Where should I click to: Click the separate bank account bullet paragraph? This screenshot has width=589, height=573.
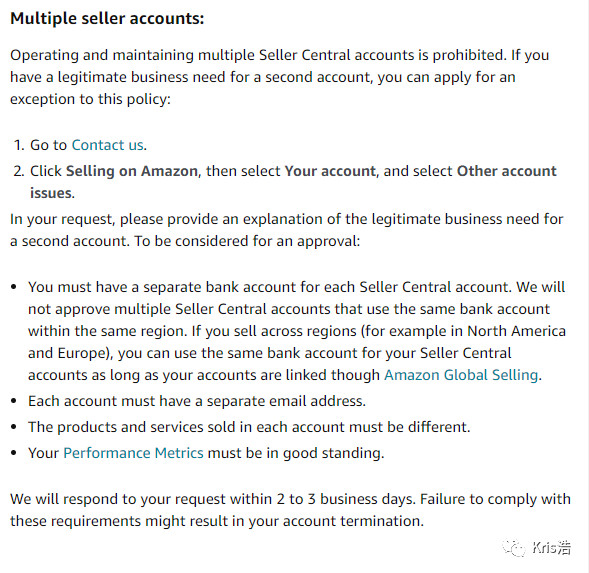[297, 331]
